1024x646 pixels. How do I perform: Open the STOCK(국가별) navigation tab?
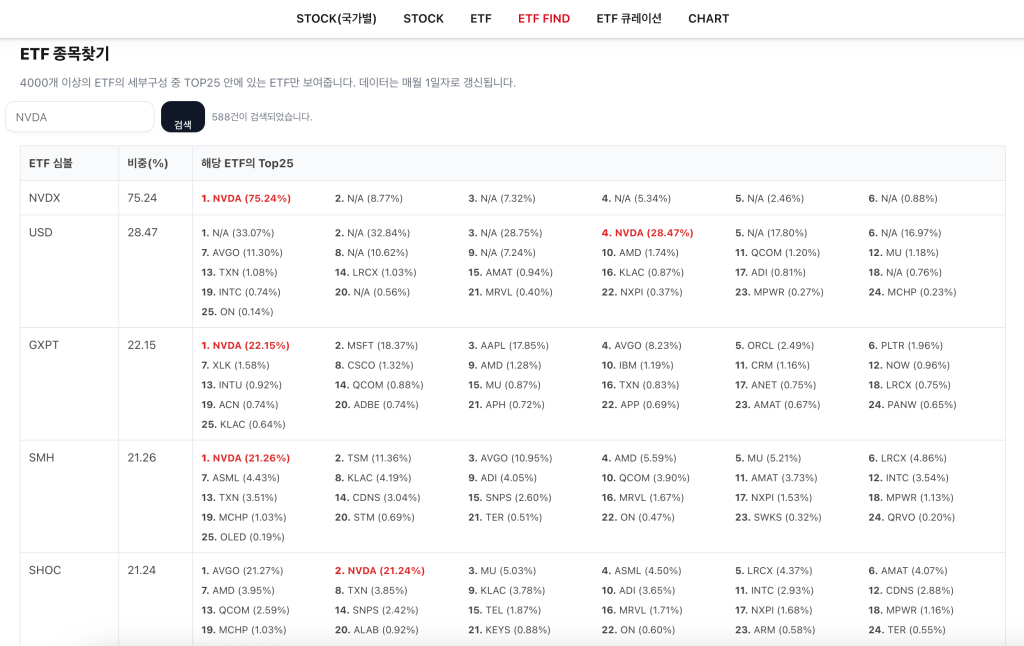coord(336,19)
